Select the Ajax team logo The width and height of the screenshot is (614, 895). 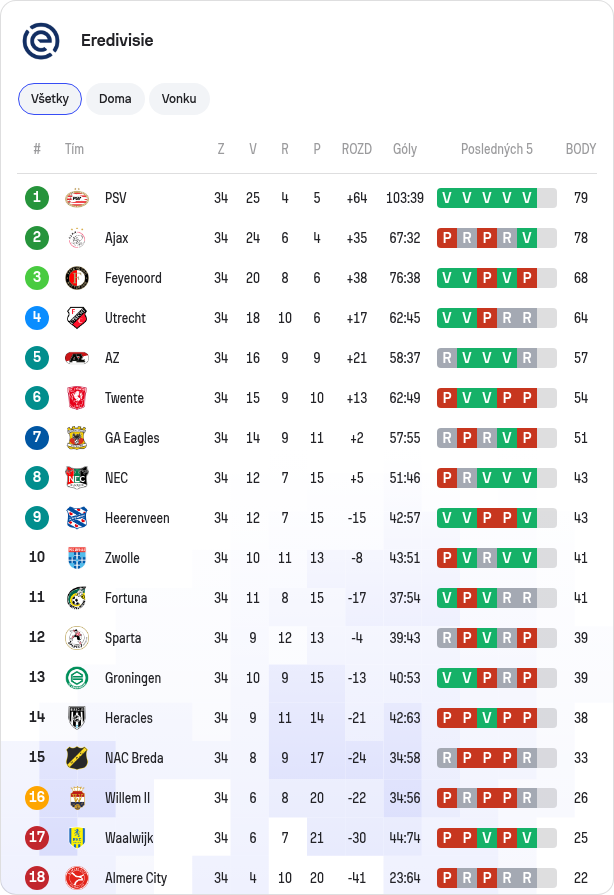pos(76,238)
